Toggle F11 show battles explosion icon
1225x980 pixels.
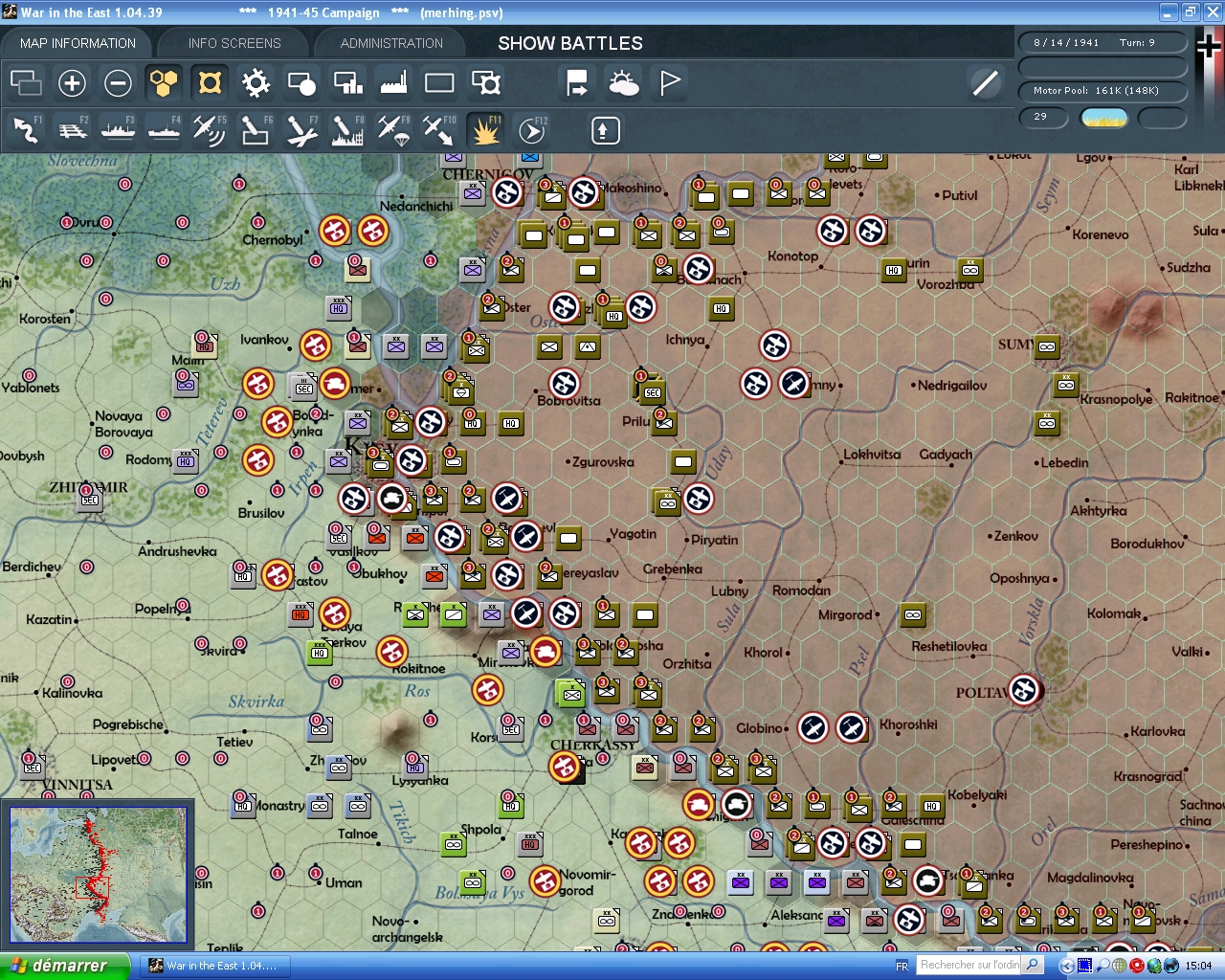pyautogui.click(x=485, y=130)
